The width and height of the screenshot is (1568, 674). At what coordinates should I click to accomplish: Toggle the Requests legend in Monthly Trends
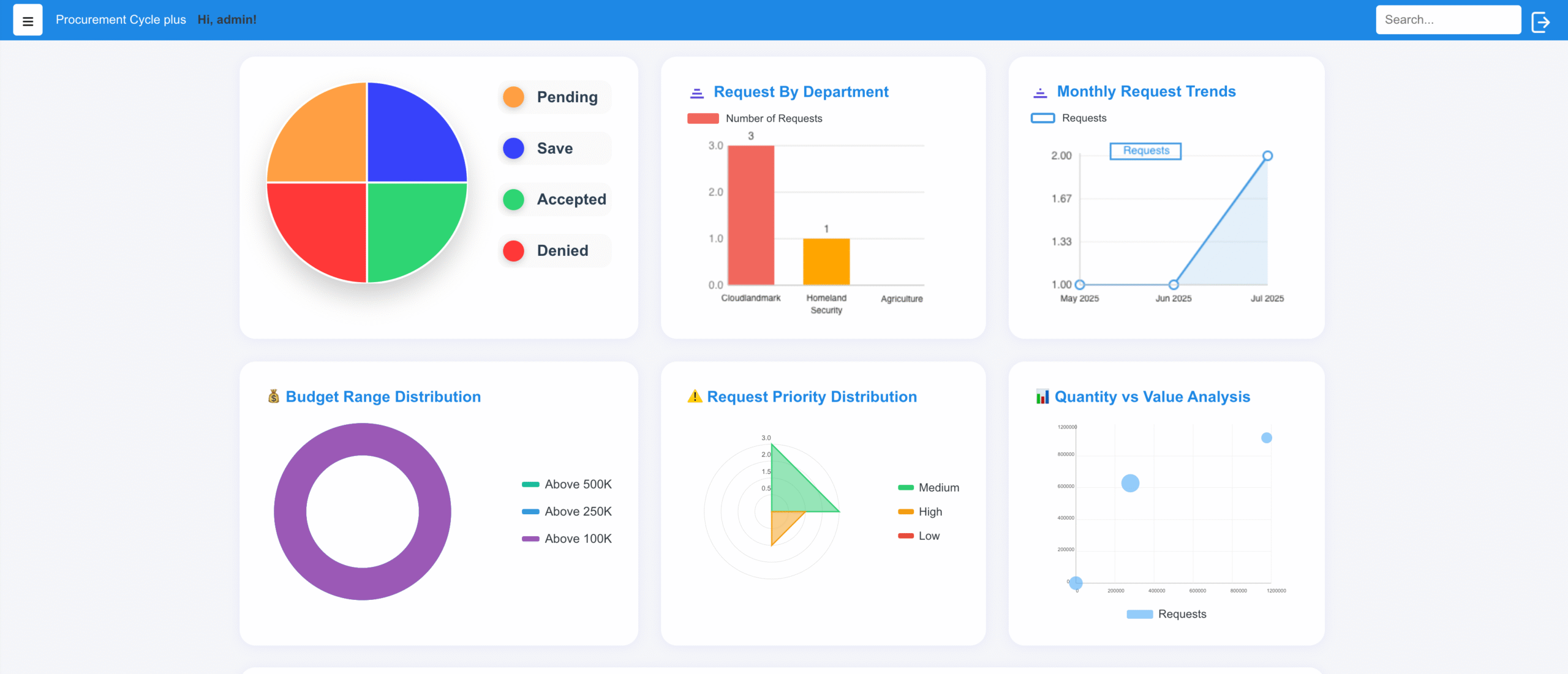pyautogui.click(x=1068, y=118)
